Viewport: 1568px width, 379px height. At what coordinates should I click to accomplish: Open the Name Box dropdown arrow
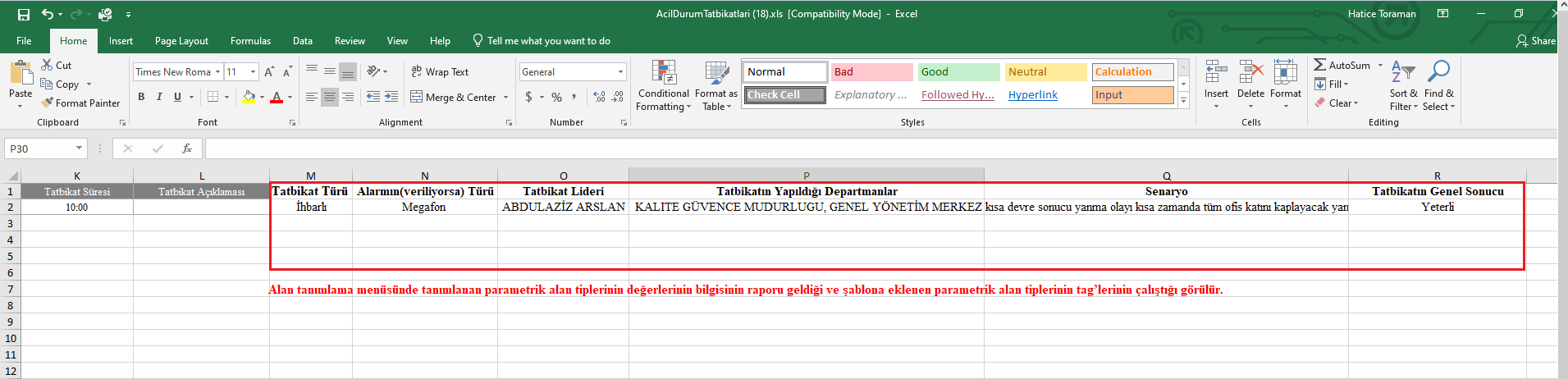[80, 148]
